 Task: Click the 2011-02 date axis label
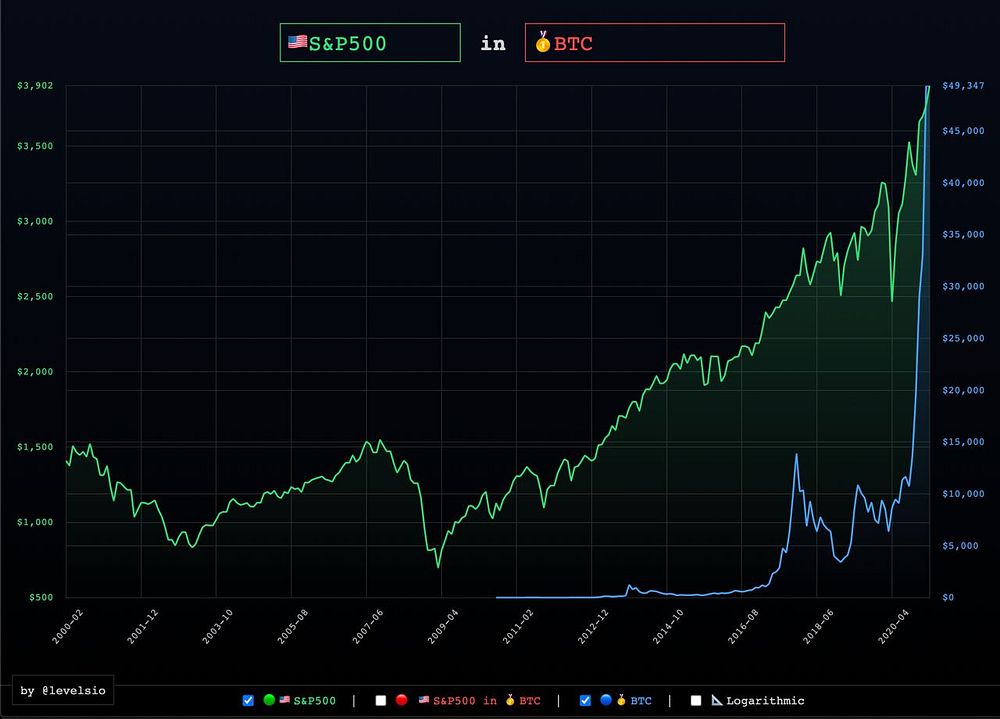(518, 626)
